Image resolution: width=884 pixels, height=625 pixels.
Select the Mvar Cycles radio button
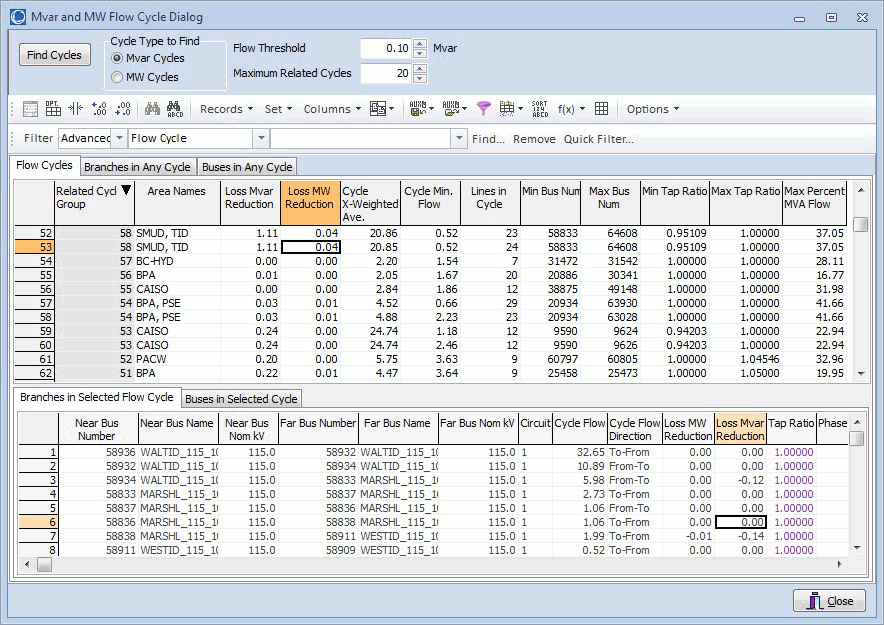(118, 59)
